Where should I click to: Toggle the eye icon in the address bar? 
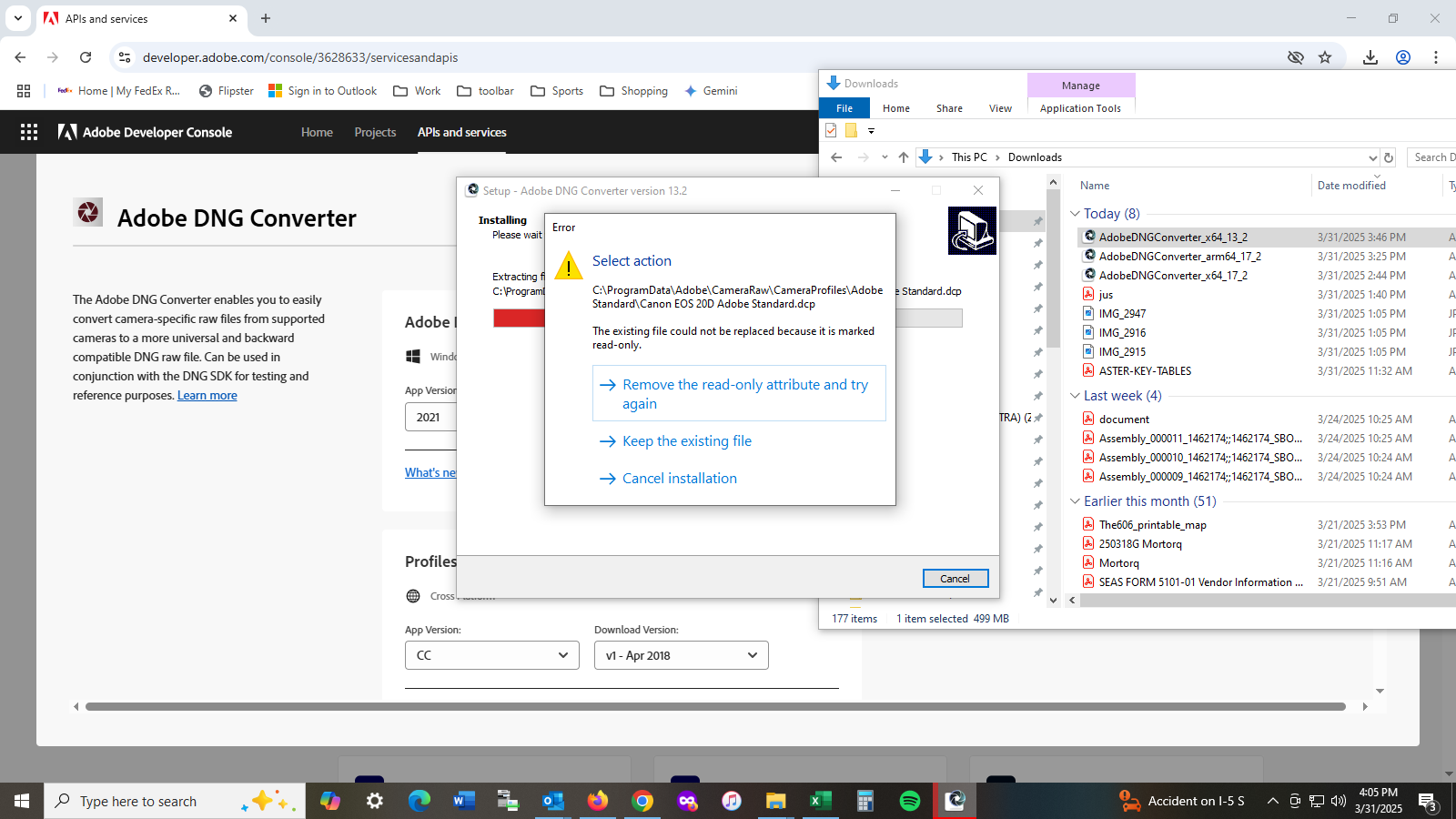coord(1295,56)
